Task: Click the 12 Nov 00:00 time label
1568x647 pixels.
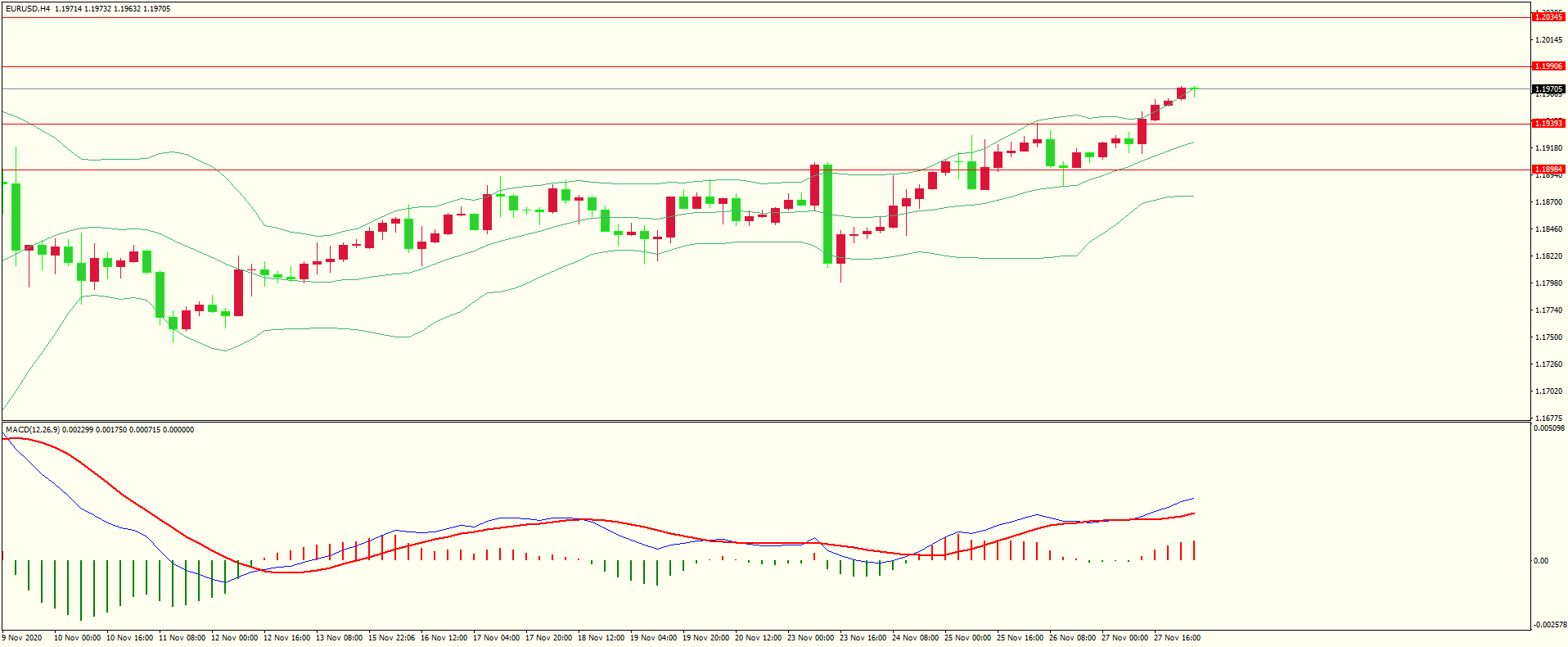Action: tap(235, 638)
